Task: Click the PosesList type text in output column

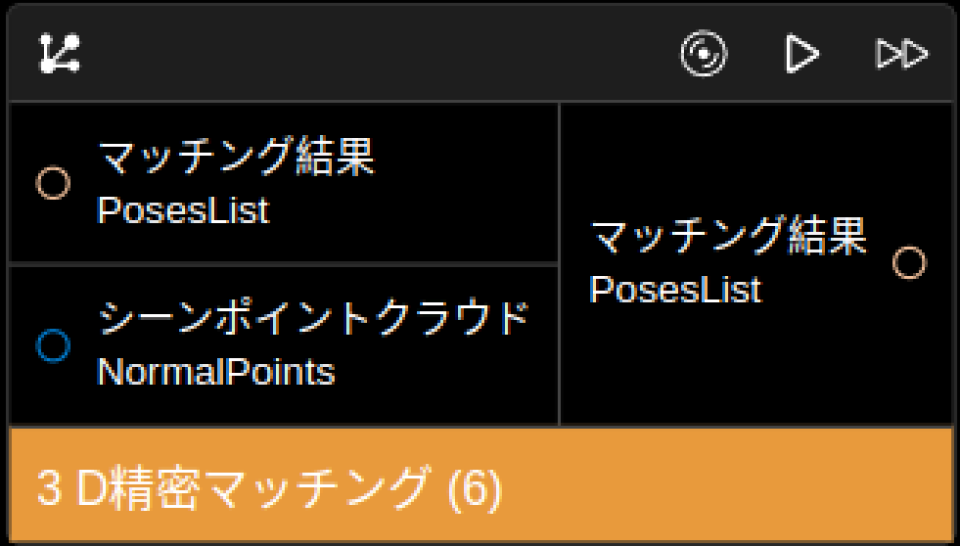Action: [675, 290]
